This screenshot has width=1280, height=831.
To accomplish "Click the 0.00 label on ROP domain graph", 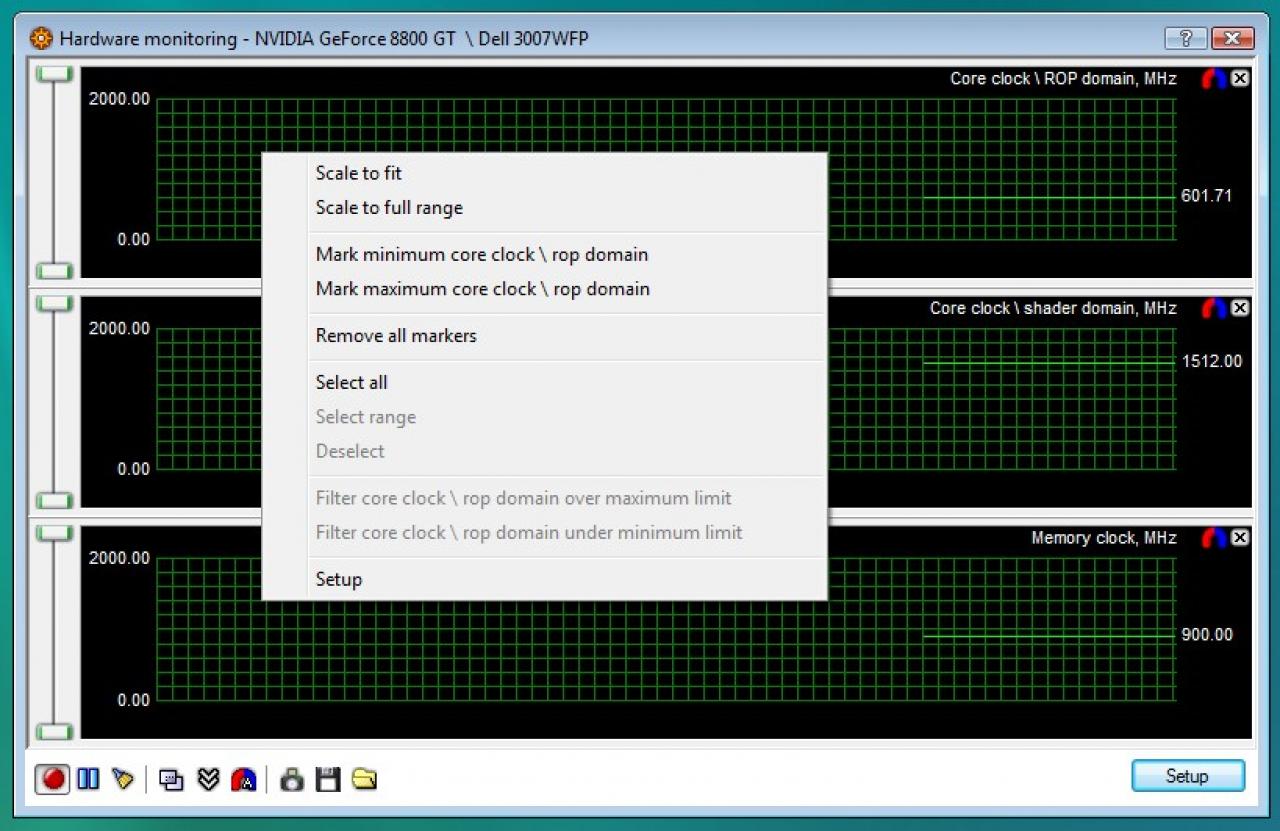I will pyautogui.click(x=134, y=240).
